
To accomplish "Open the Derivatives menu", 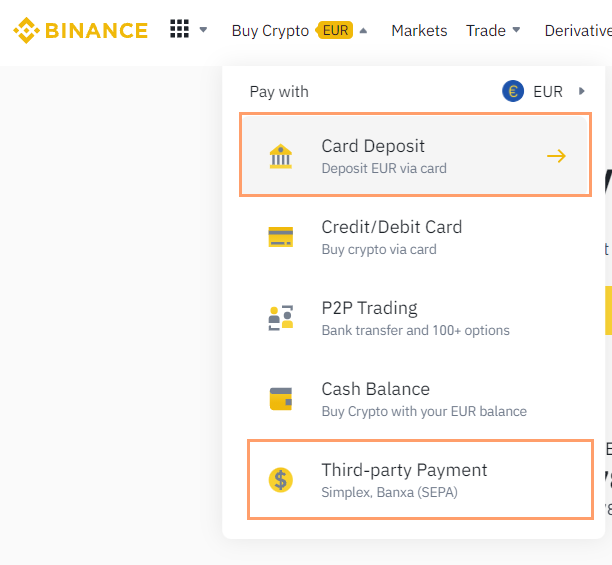I will click(x=578, y=30).
